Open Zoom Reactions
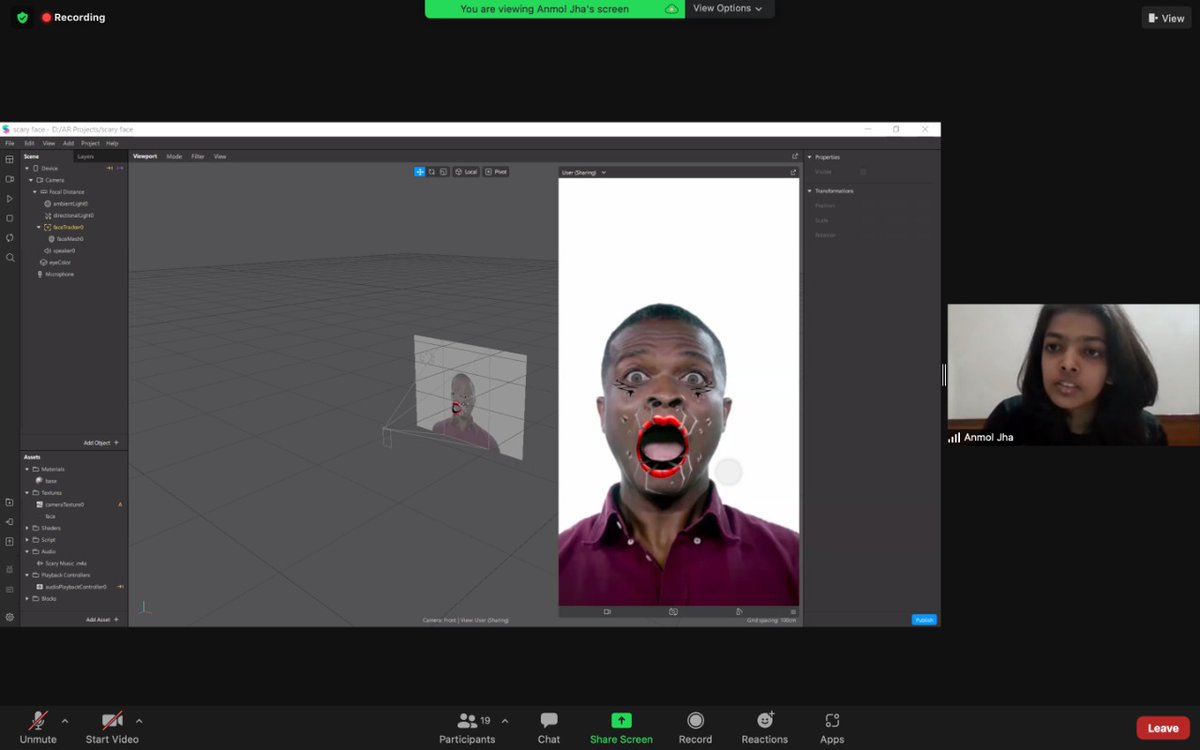Screen dimensions: 1200x750 pos(765,728)
